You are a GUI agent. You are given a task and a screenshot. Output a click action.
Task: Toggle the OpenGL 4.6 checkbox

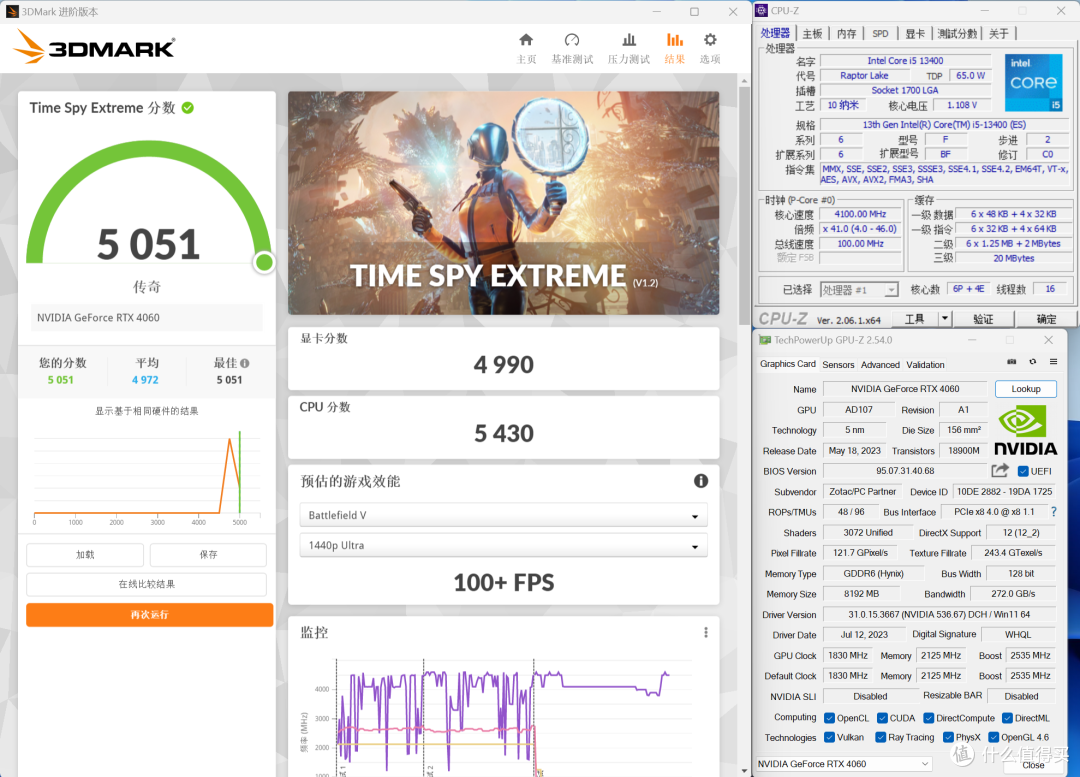[x=993, y=737]
